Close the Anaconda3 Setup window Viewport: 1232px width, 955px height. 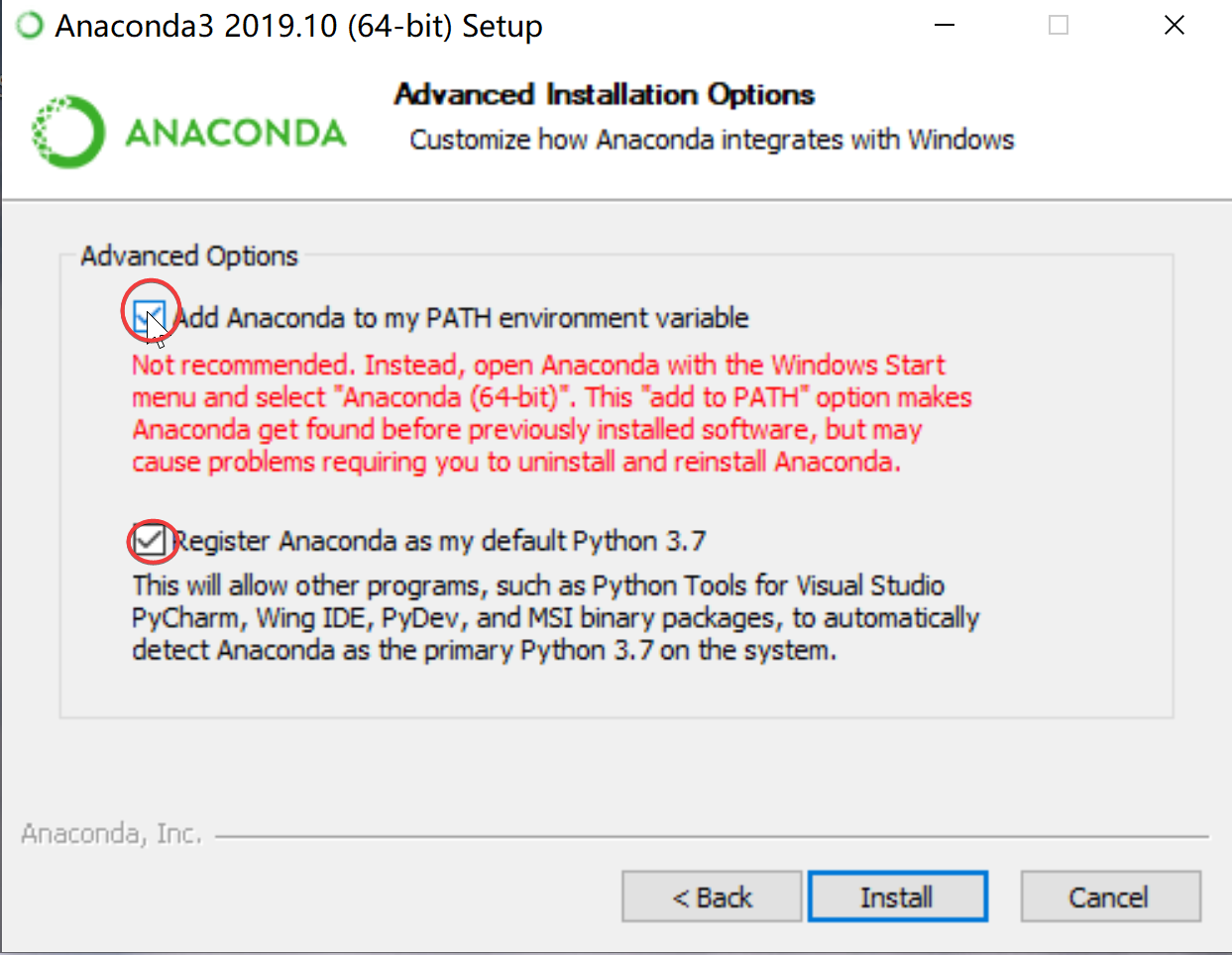point(1175,25)
